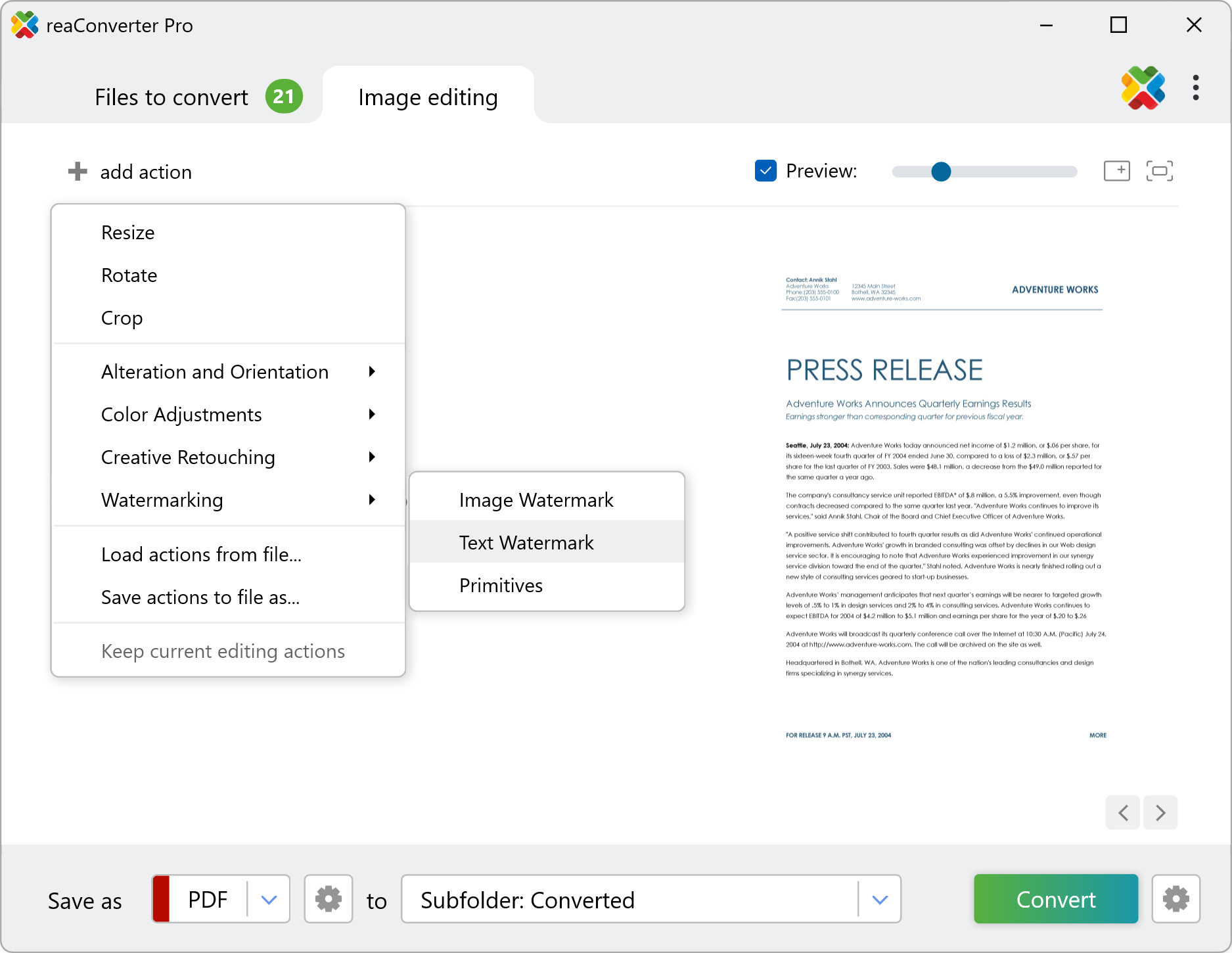Image resolution: width=1232 pixels, height=953 pixels.
Task: Choose Load actions from file...
Action: click(201, 555)
